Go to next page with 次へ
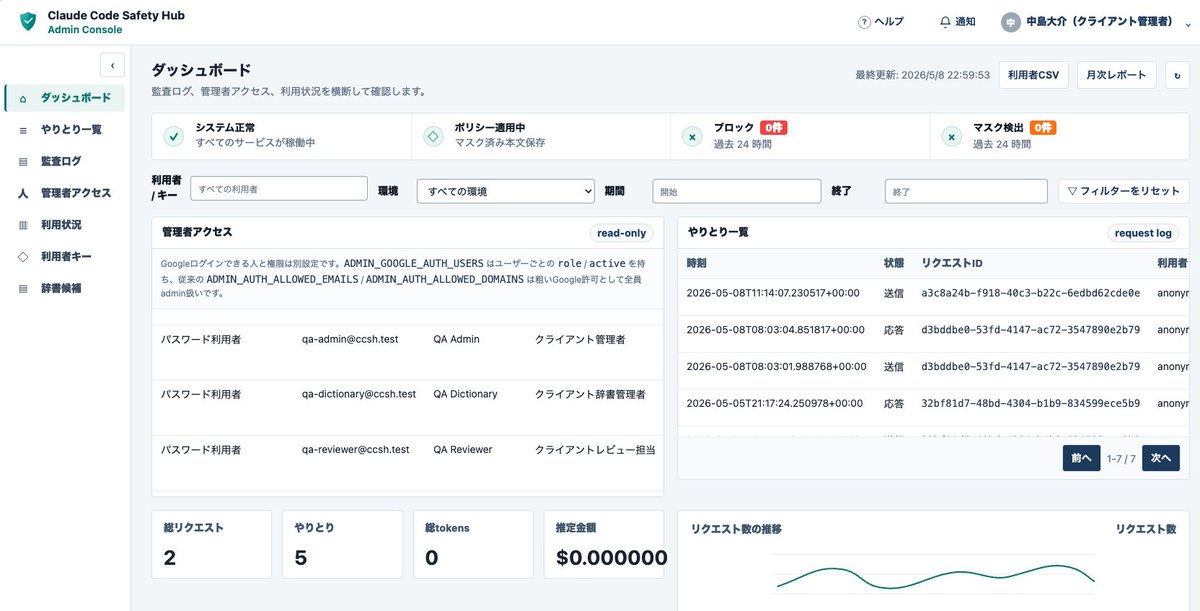This screenshot has width=1200, height=611. (x=1160, y=458)
